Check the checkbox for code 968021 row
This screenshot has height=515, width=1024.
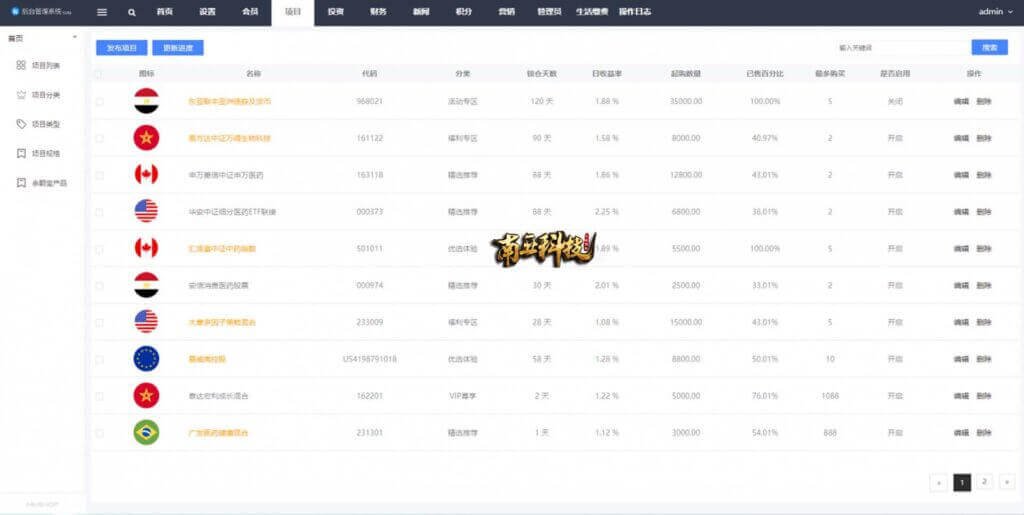(x=99, y=102)
